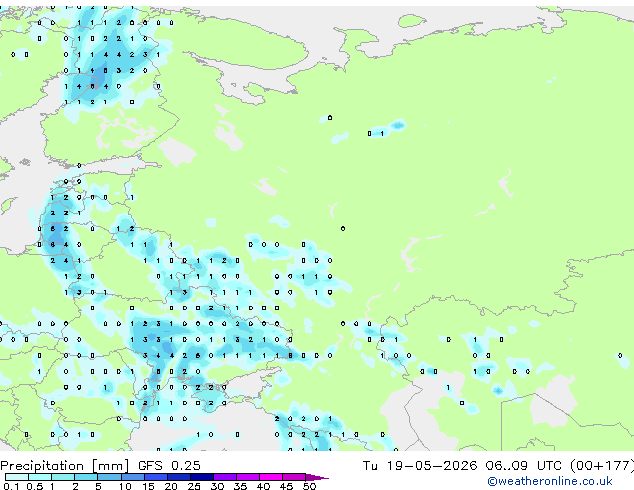Choose the 5–10 mm legend color swatch
634x490 pixels.
(x=109, y=477)
